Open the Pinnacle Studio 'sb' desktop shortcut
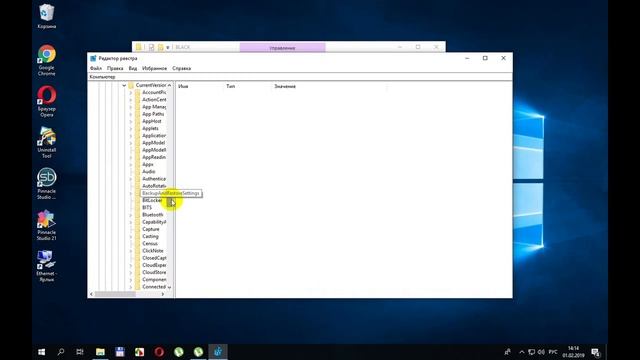Image resolution: width=640 pixels, height=360 pixels. click(x=47, y=184)
